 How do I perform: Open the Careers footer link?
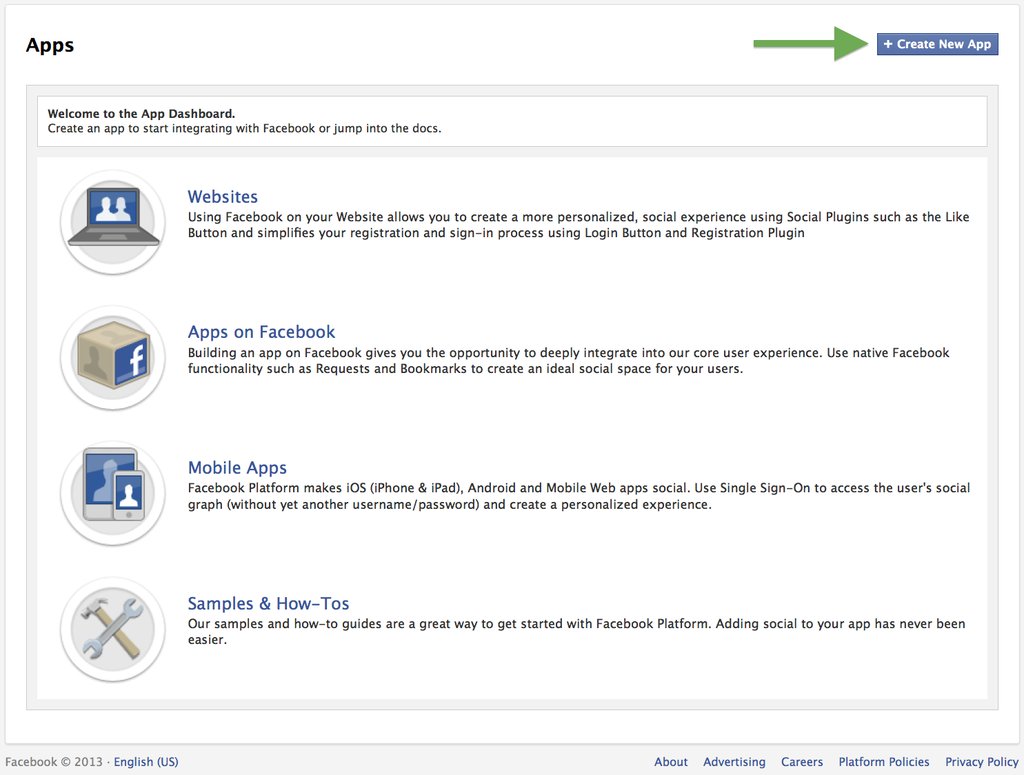(802, 762)
